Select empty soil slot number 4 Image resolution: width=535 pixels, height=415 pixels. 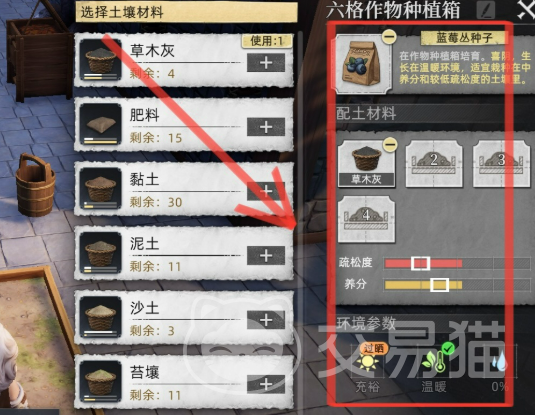(x=366, y=219)
